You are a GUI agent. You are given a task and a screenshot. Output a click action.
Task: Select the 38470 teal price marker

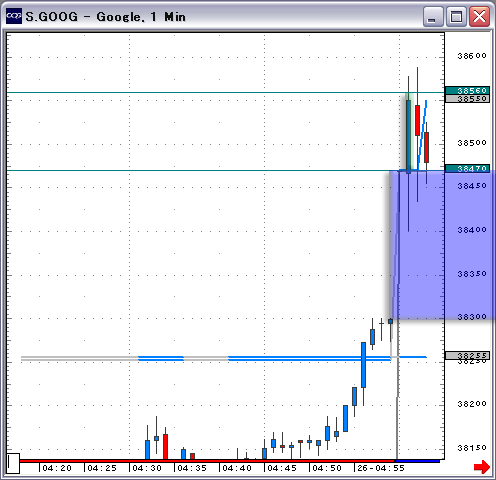[x=467, y=168]
